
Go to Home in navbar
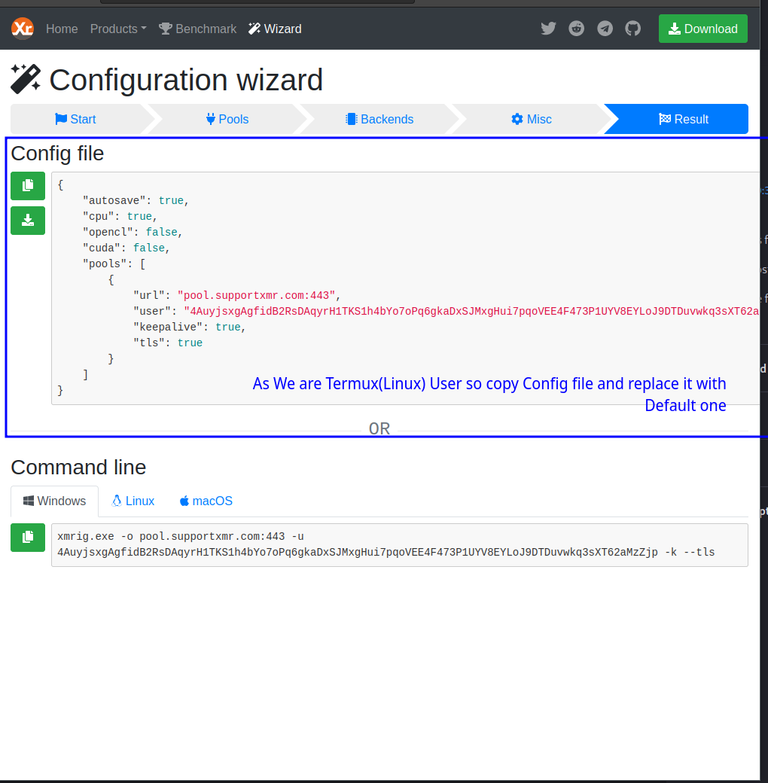coord(61,29)
